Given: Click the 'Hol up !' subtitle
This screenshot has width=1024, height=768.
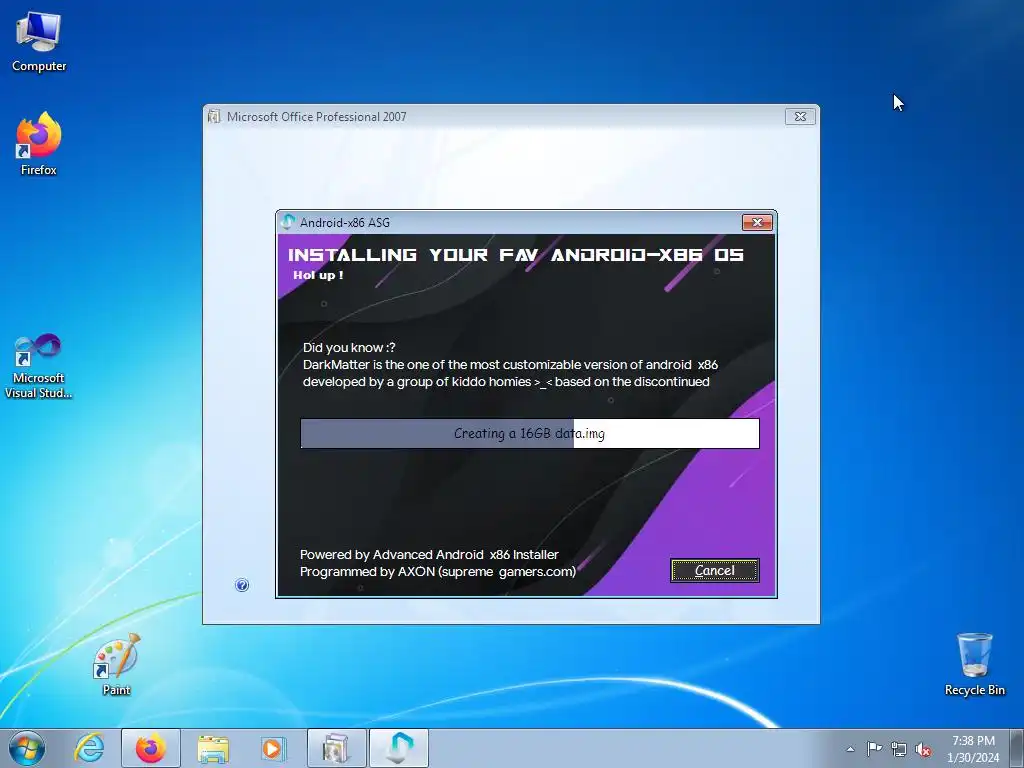Looking at the screenshot, I should [x=318, y=275].
